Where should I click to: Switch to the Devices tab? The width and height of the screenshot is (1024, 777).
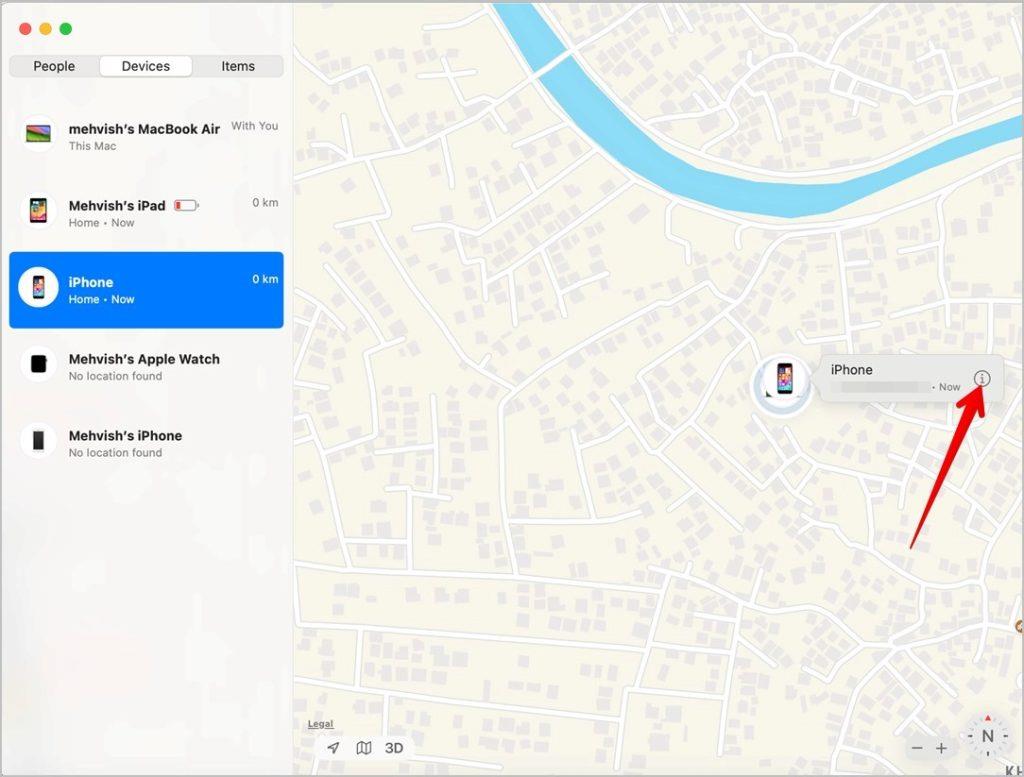(x=146, y=66)
